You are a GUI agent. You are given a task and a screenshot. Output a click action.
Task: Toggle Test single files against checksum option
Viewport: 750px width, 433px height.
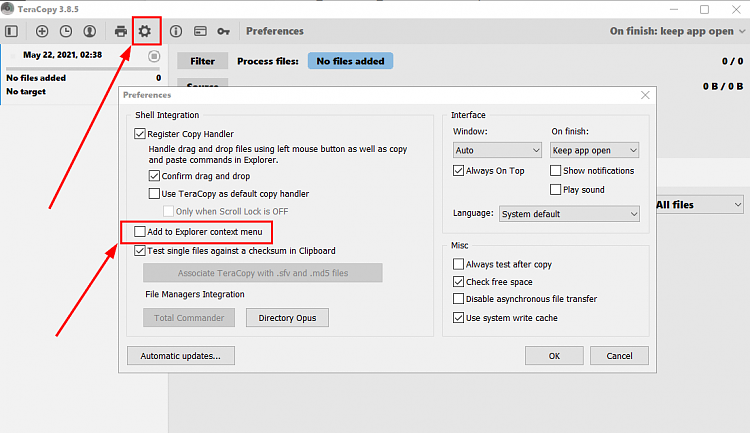pos(140,250)
